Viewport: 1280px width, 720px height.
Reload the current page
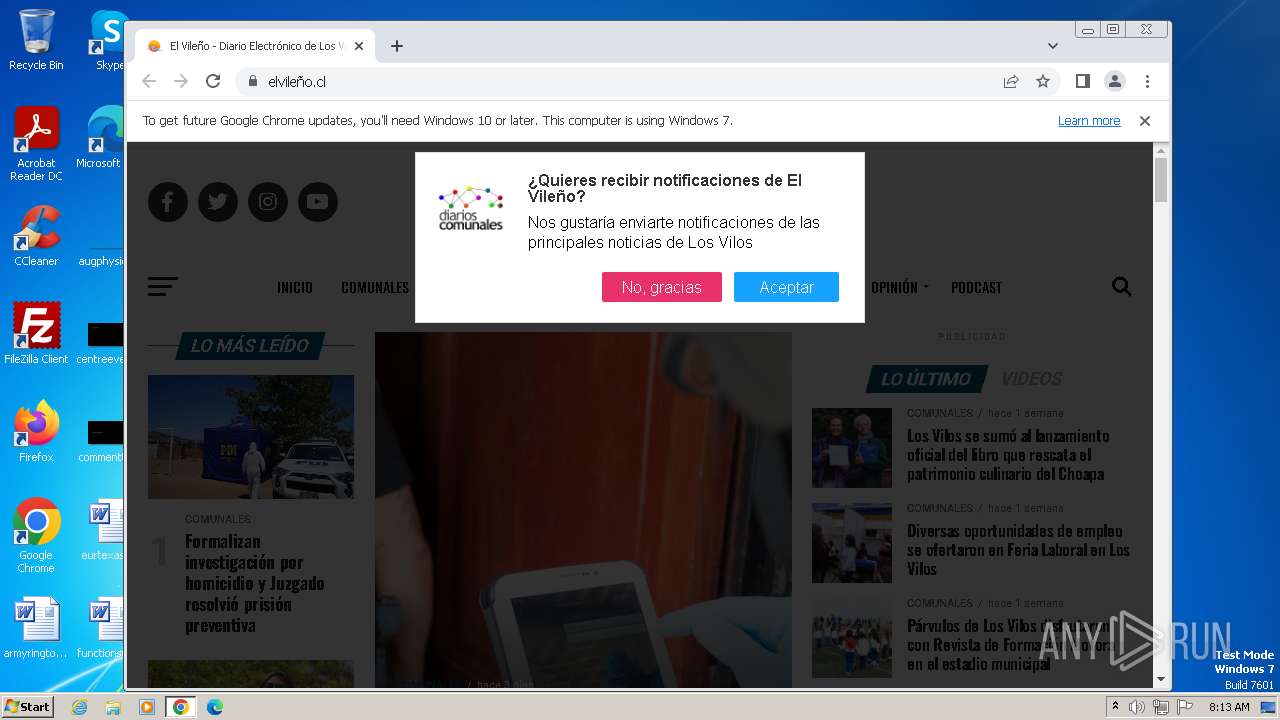pos(213,81)
